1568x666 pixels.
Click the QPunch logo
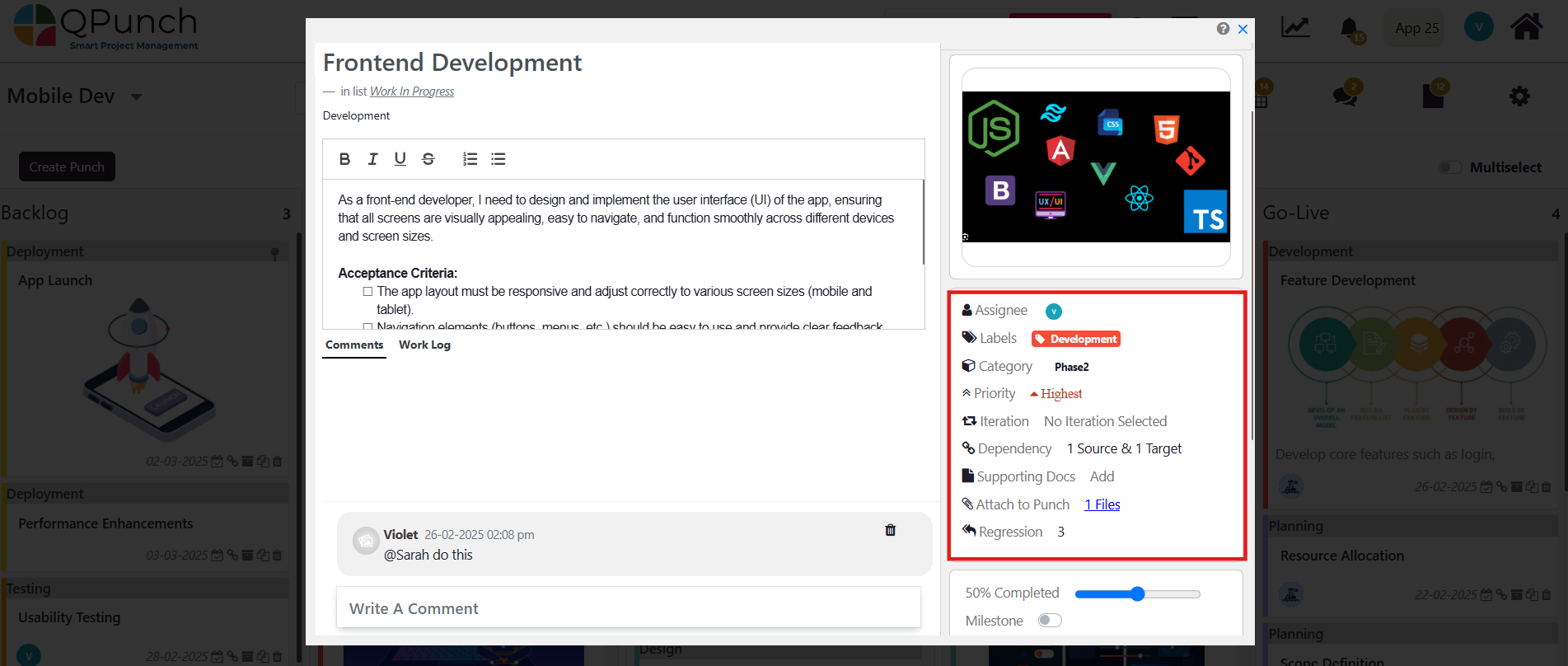[105, 28]
